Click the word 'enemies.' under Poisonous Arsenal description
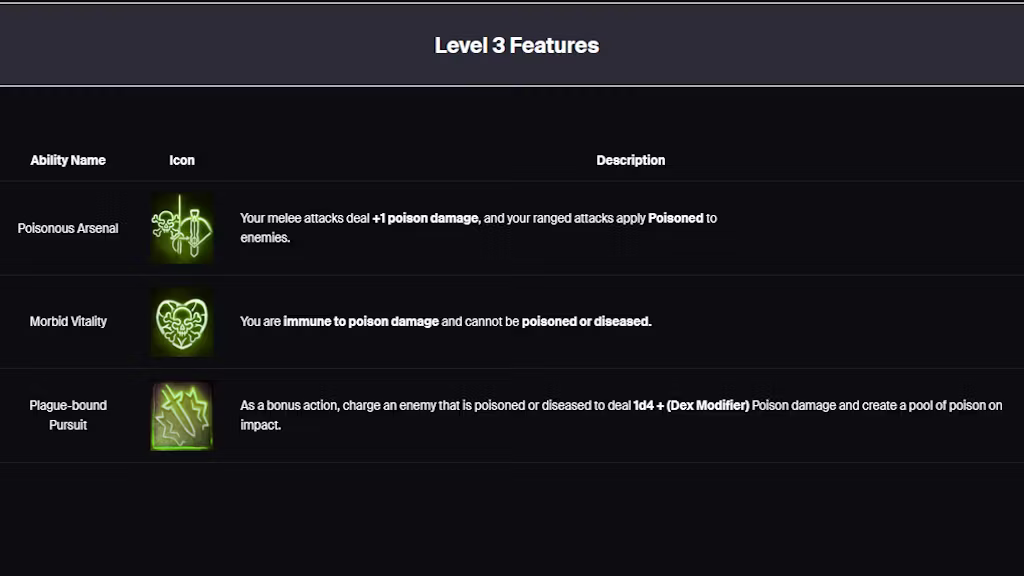The width and height of the screenshot is (1024, 576). pos(265,238)
